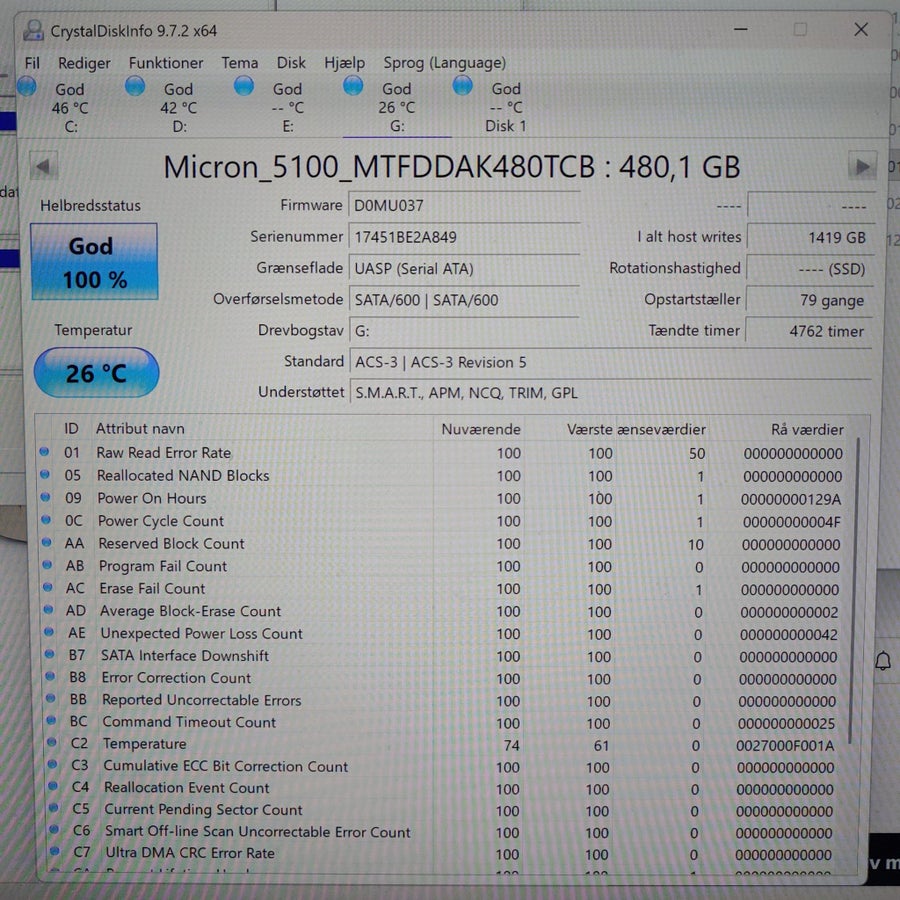Click the status dot for Reallocation Event Count
Viewport: 900px width, 900px height.
[53, 786]
